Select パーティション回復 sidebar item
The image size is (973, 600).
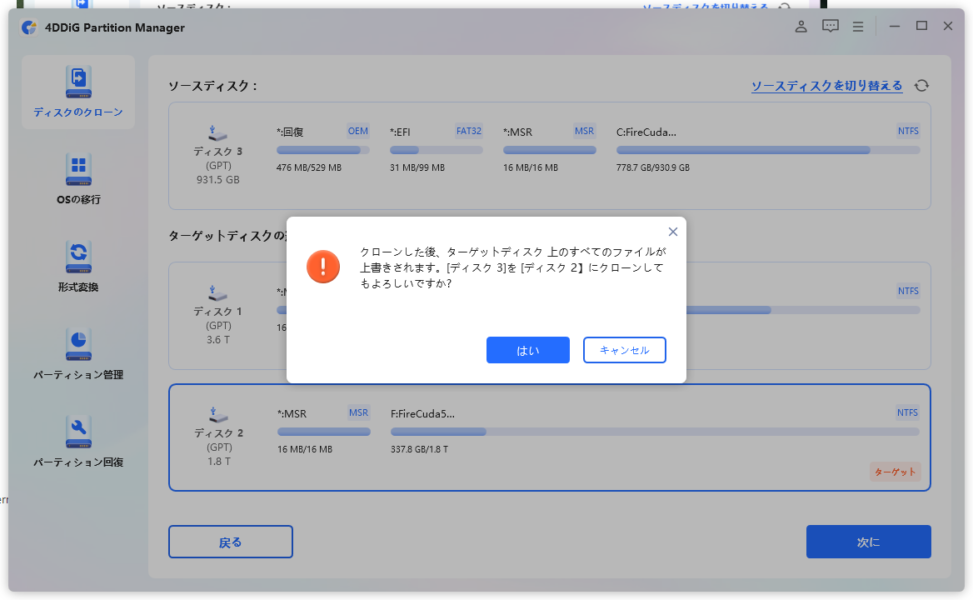[x=78, y=441]
